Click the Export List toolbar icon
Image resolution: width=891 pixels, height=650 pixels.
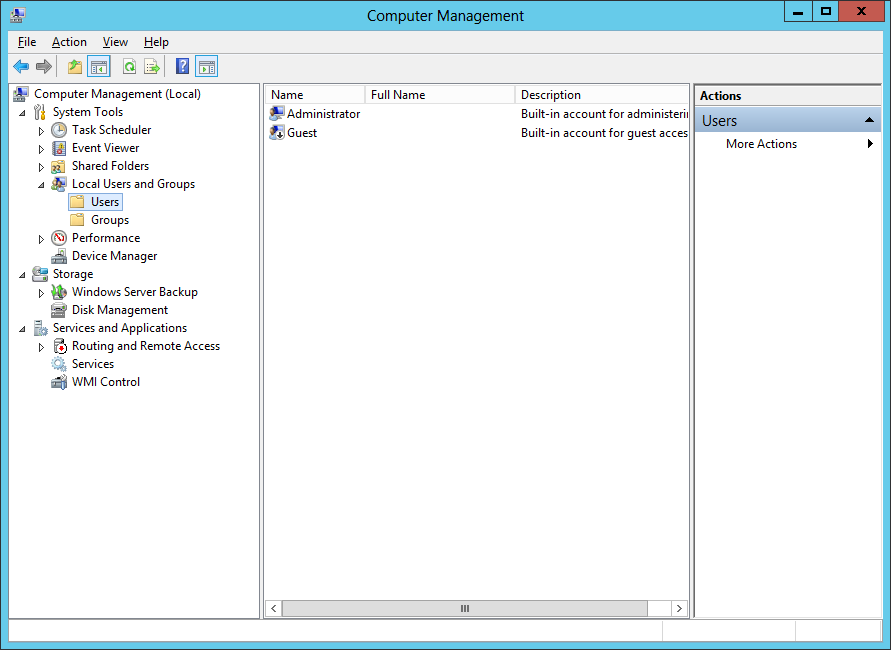[152, 67]
